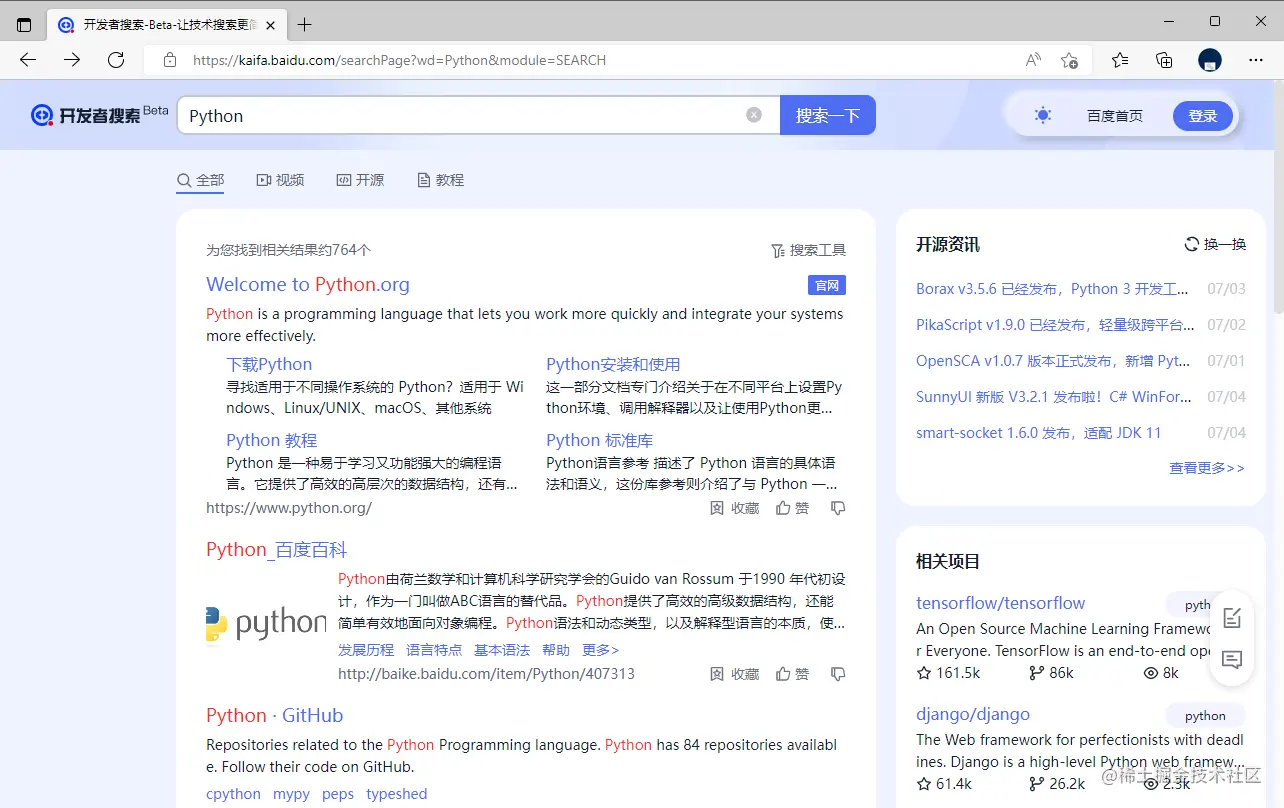Switch to the 开源 tab
The height and width of the screenshot is (808, 1284).
click(360, 180)
